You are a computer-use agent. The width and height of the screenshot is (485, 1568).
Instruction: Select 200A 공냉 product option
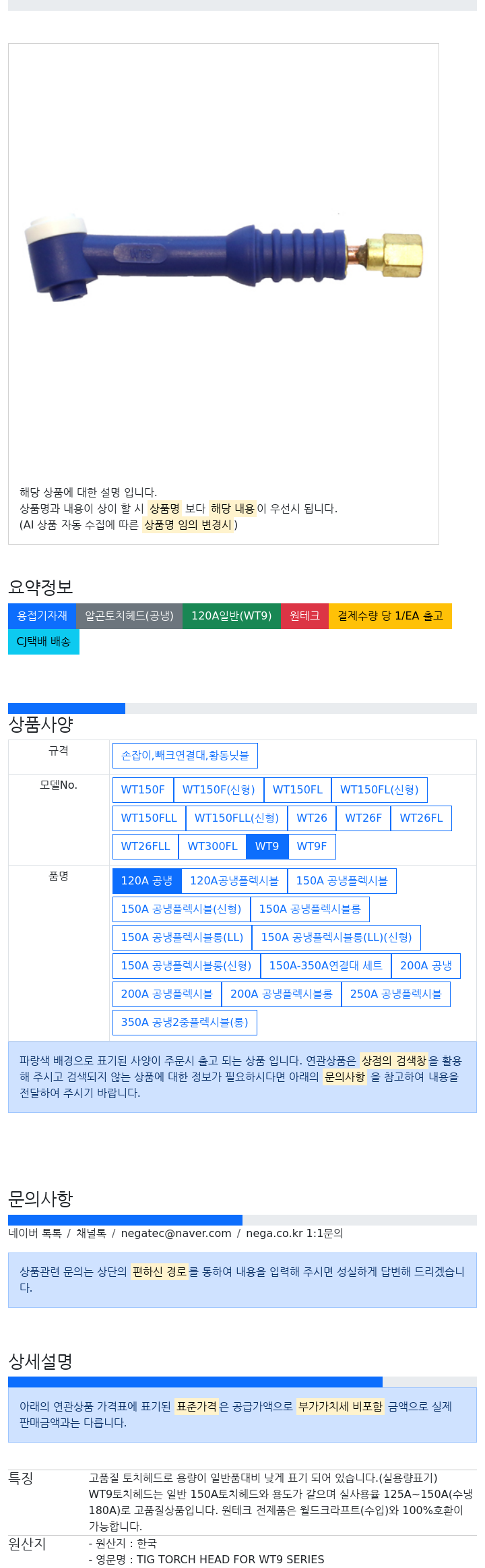pyautogui.click(x=425, y=965)
